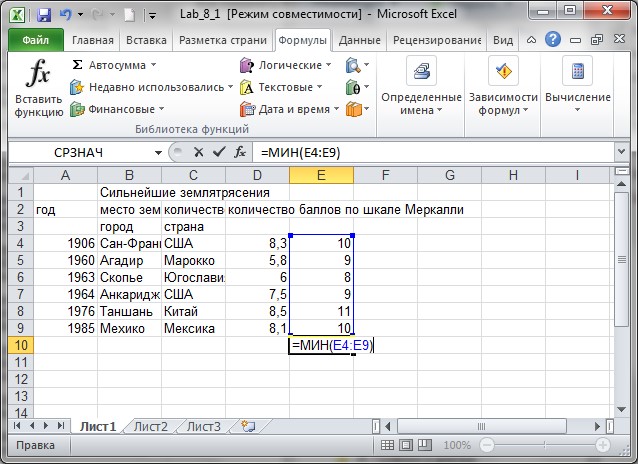Switch to Page Break Preview view

click(x=424, y=445)
